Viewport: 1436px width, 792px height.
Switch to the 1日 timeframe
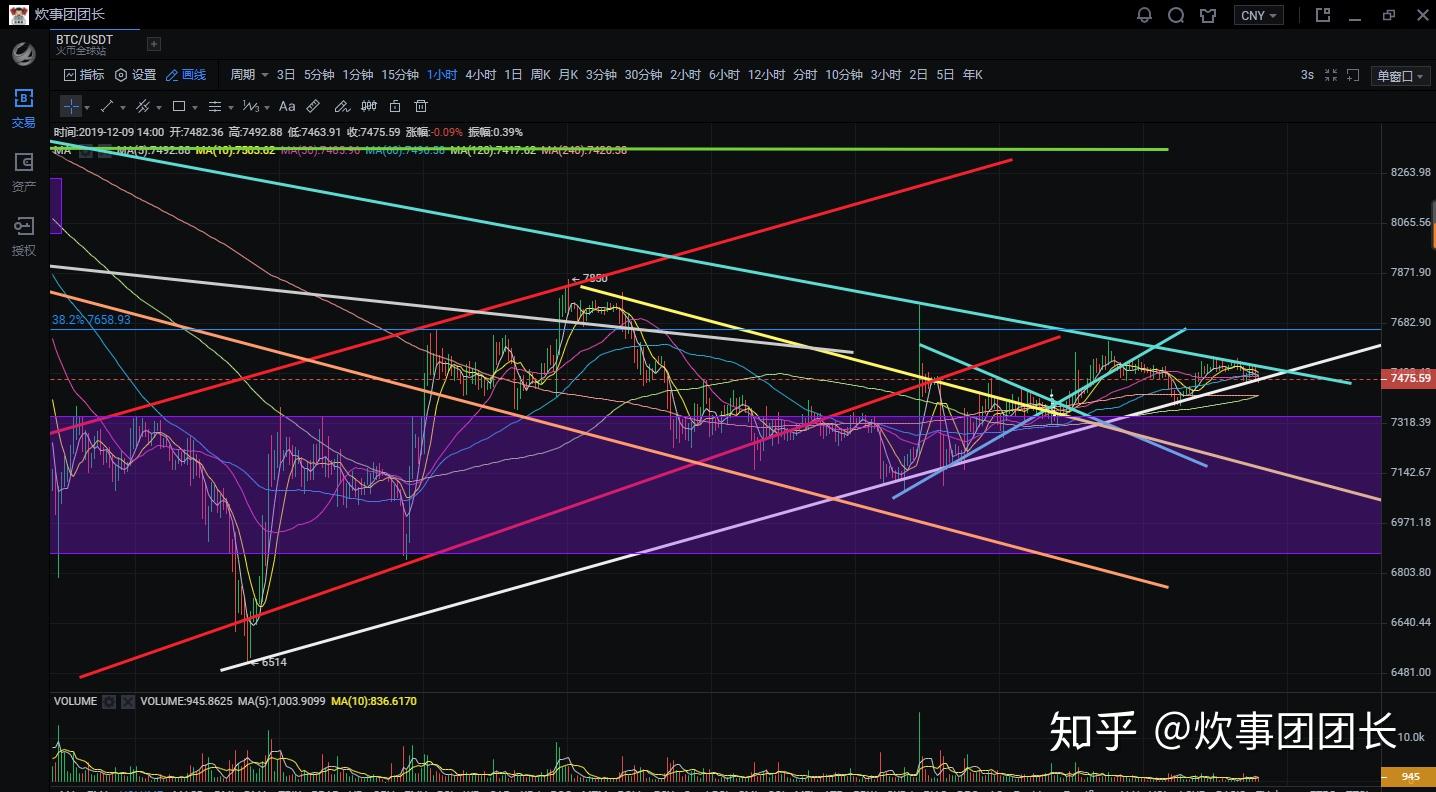coord(513,75)
